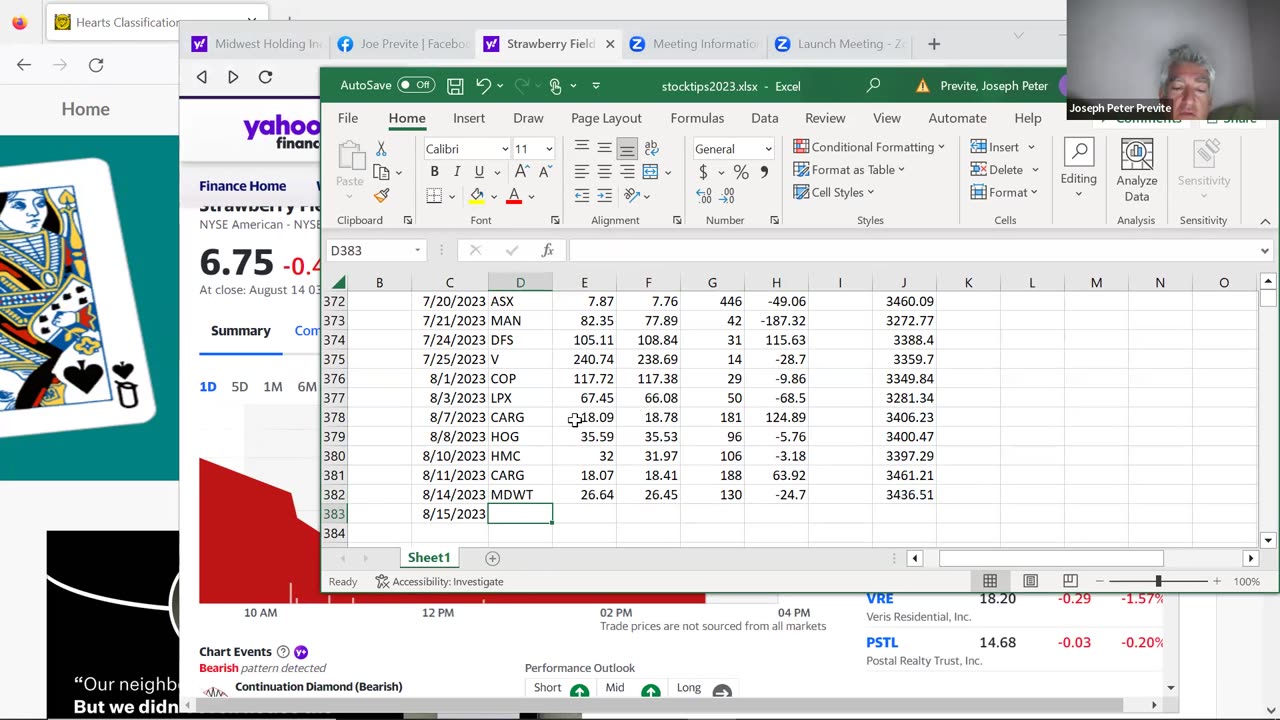Switch to Page Break Preview in status bar
Image resolution: width=1280 pixels, height=720 pixels.
(1070, 581)
